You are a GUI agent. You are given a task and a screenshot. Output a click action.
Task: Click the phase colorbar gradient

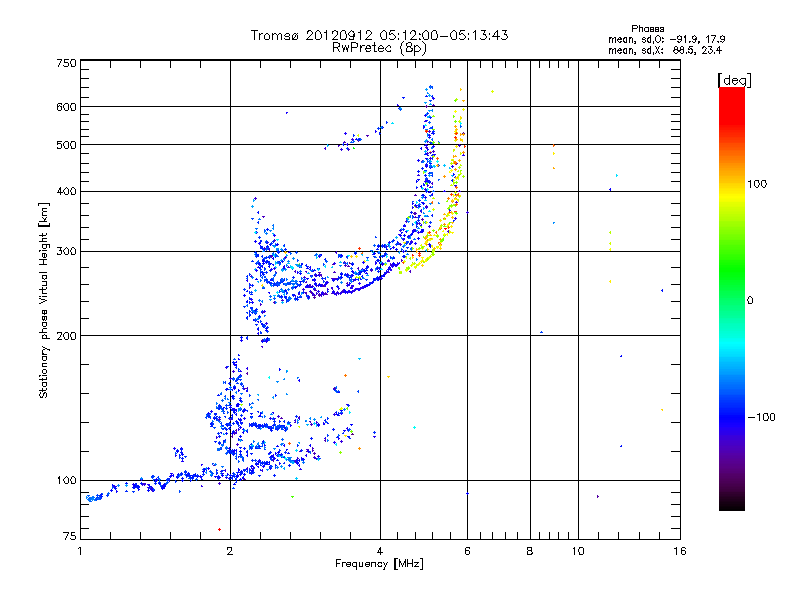tap(732, 298)
